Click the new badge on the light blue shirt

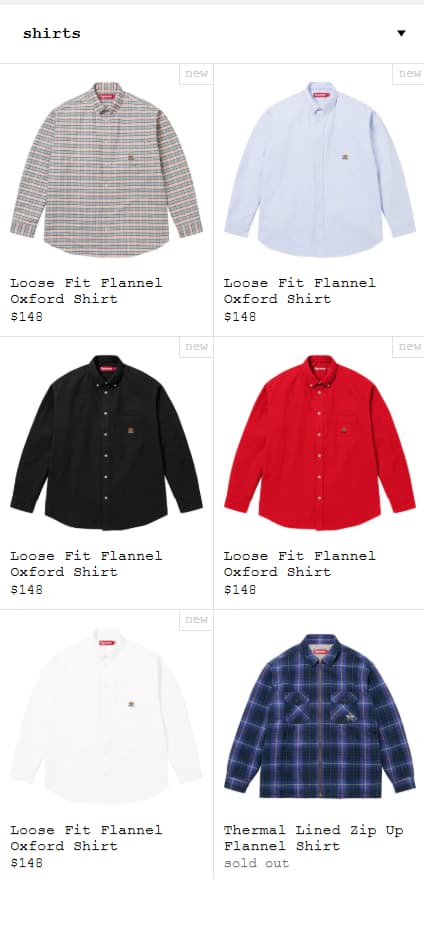409,74
